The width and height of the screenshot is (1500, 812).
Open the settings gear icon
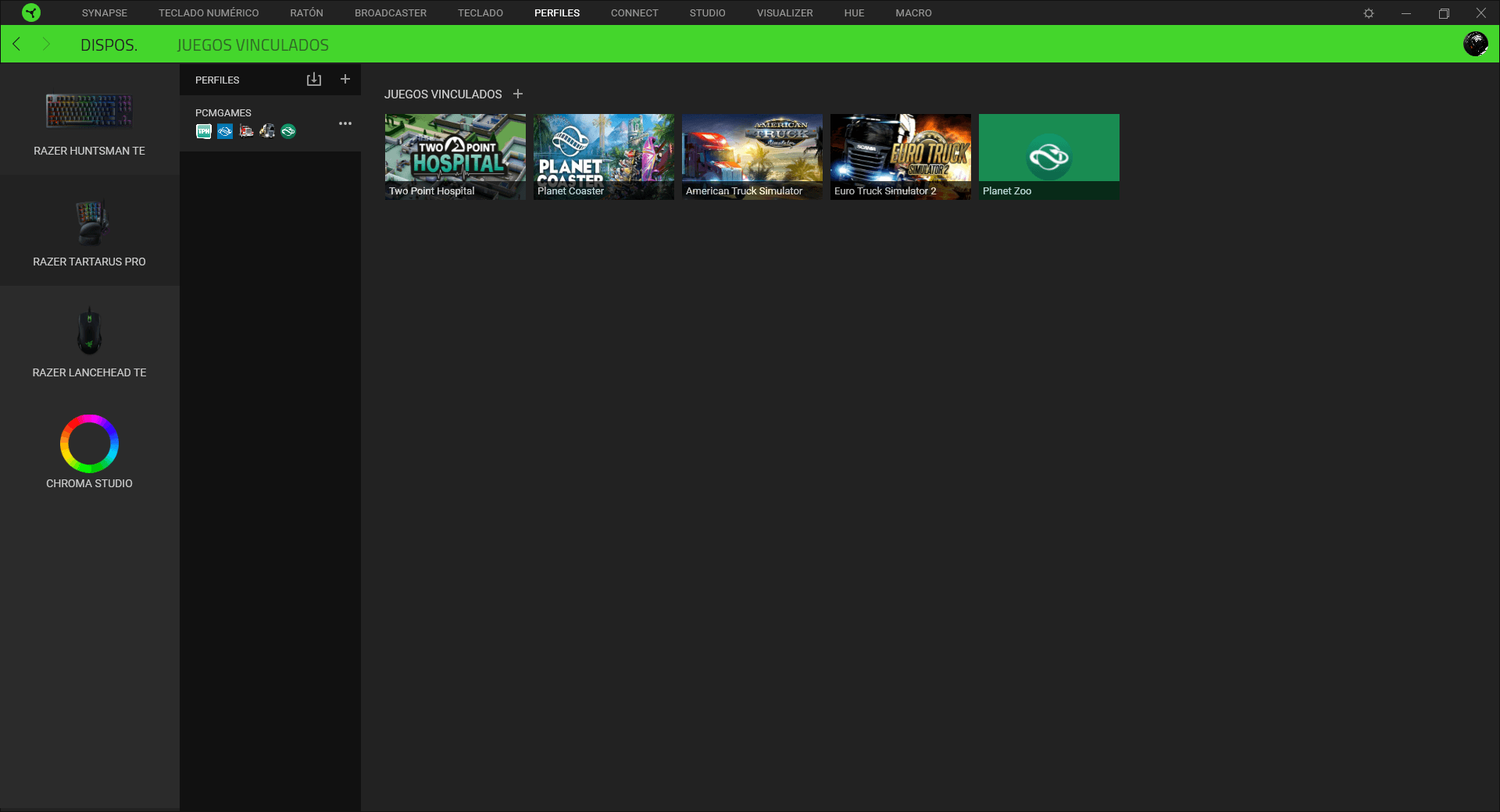tap(1369, 13)
